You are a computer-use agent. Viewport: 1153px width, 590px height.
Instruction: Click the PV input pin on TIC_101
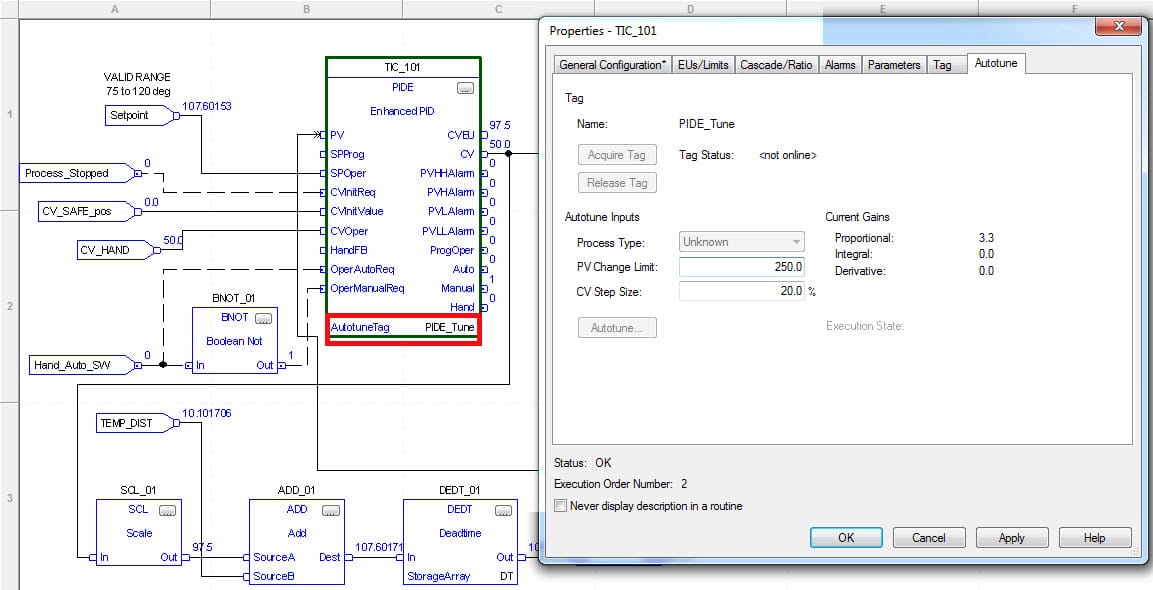[x=323, y=135]
